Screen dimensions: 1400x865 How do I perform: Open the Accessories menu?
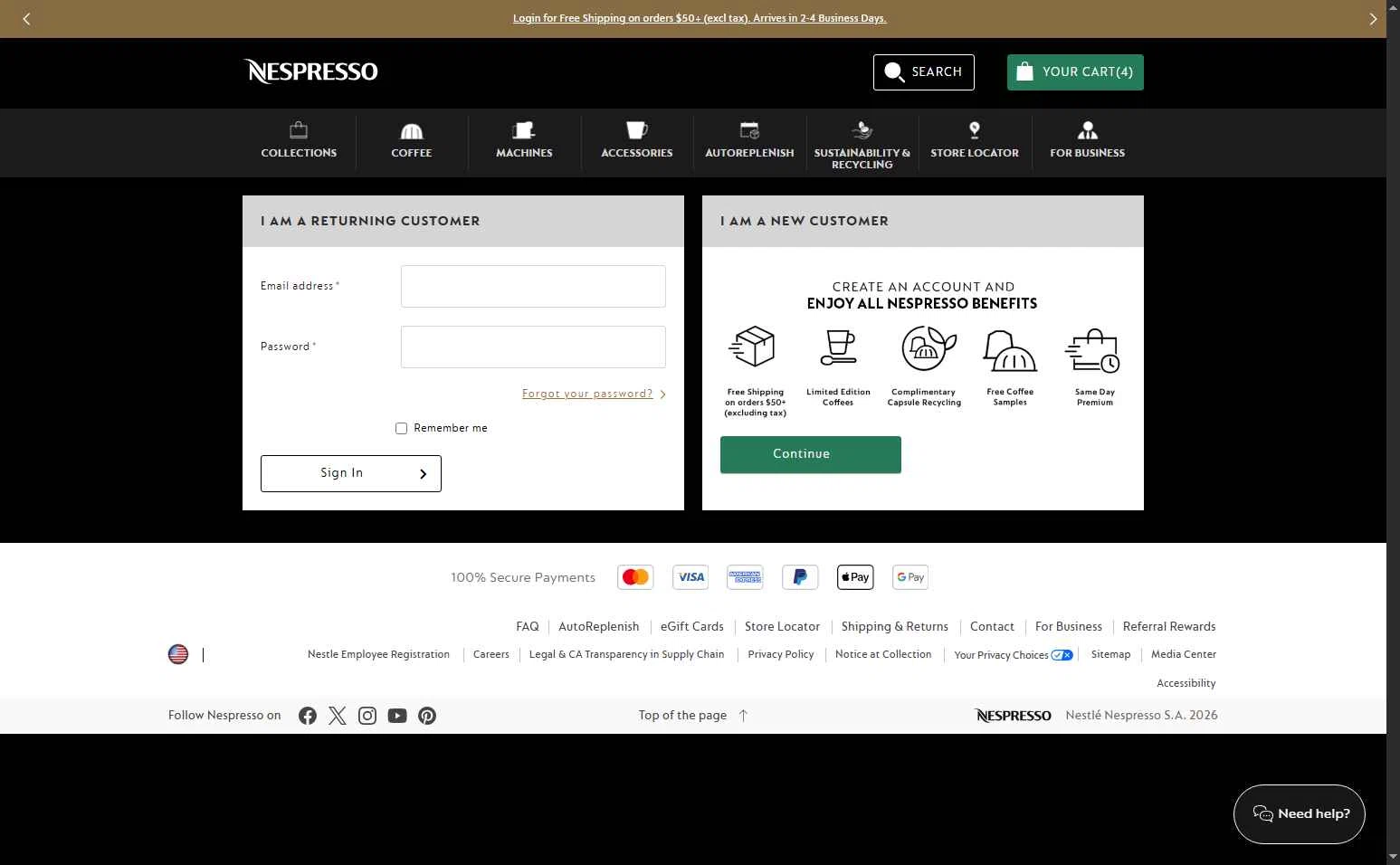click(x=637, y=141)
